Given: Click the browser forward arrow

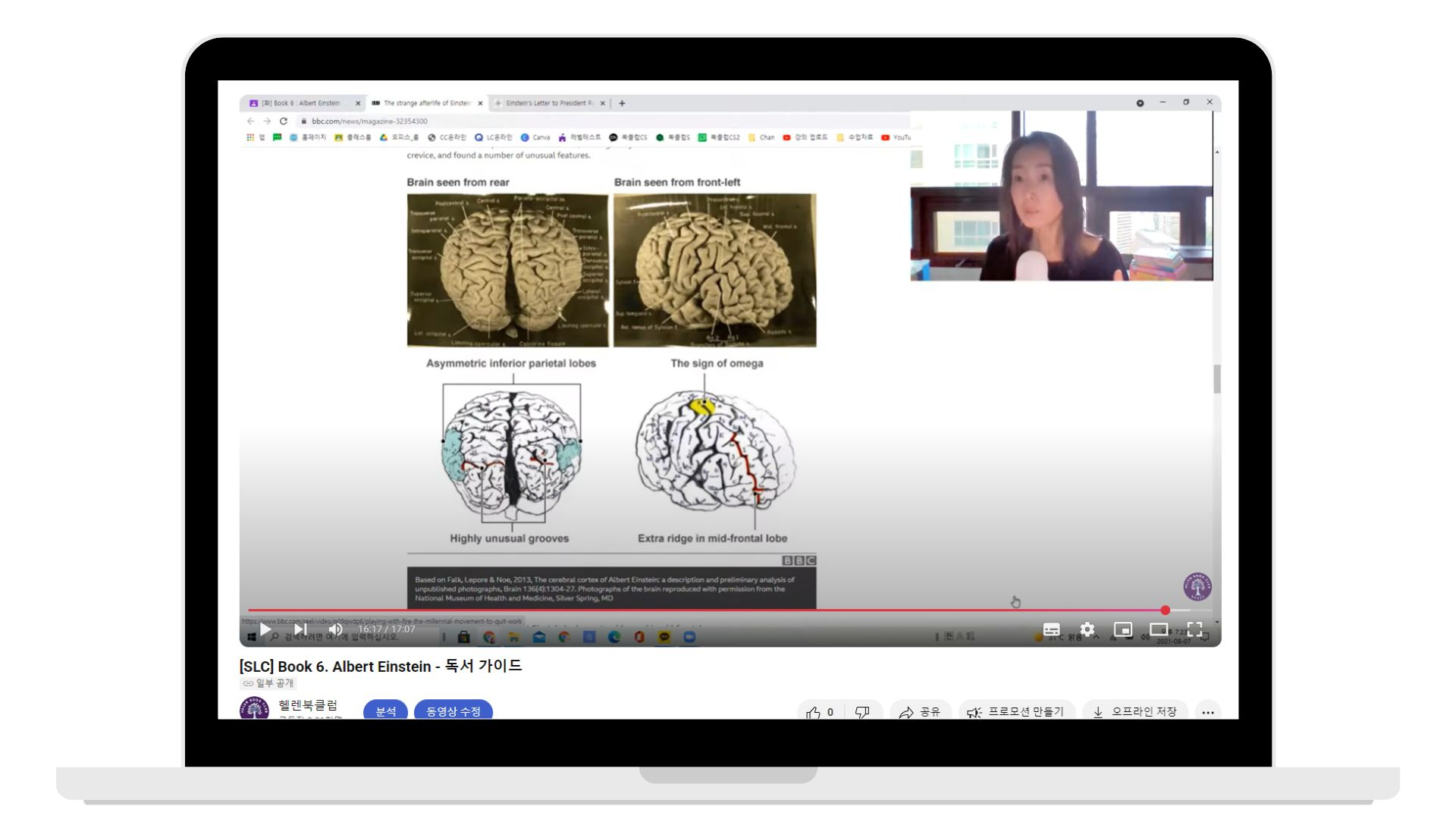Looking at the screenshot, I should pos(267,121).
